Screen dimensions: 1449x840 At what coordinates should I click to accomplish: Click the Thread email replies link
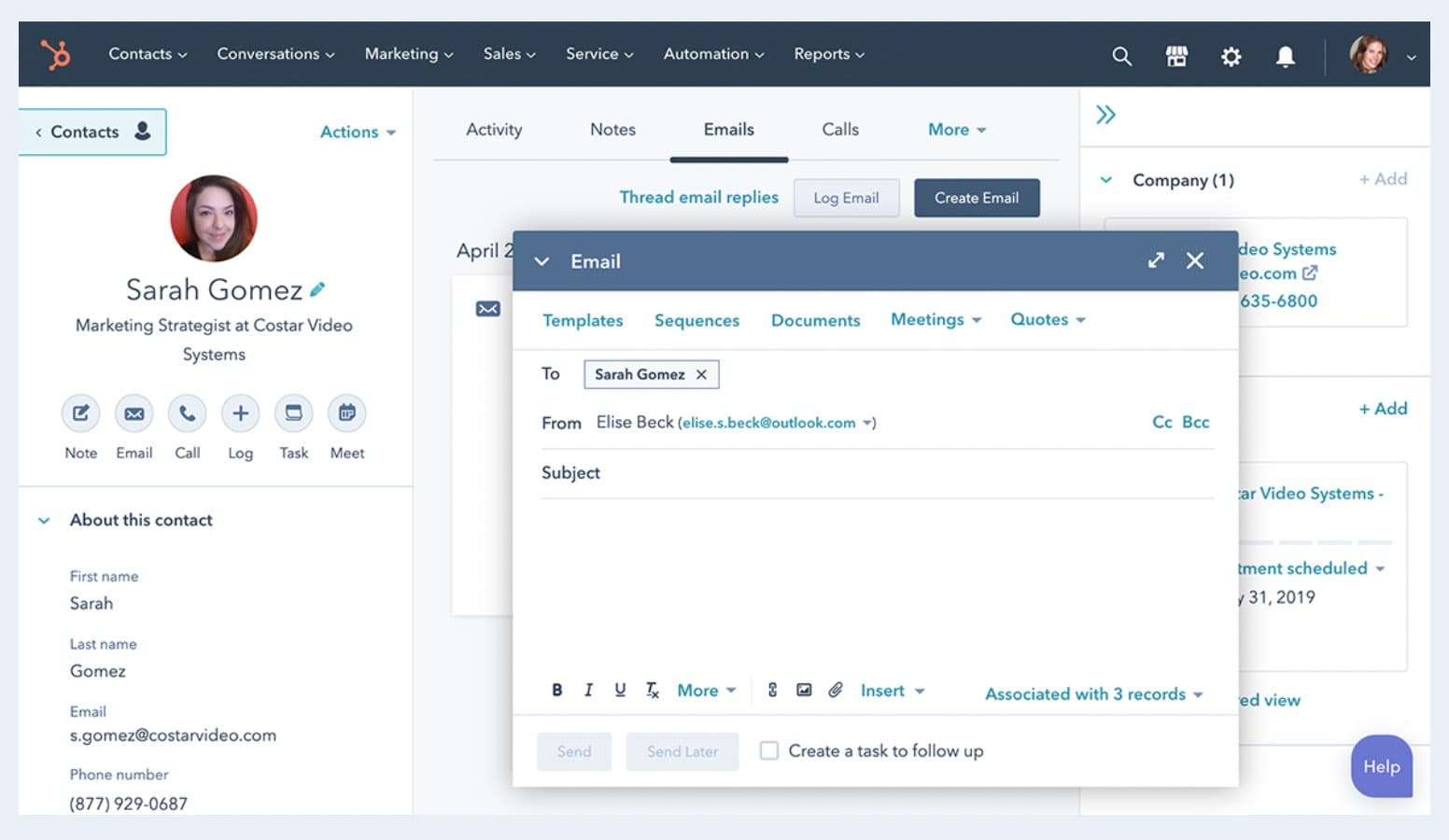(698, 197)
